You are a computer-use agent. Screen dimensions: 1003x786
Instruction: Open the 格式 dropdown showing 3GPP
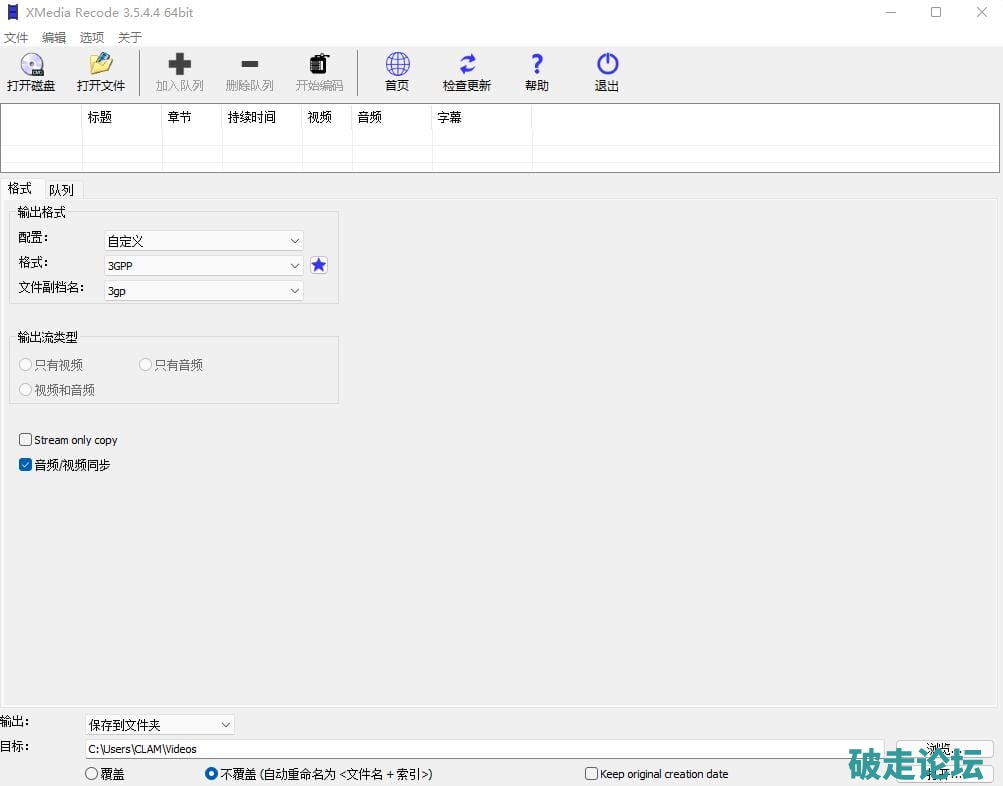[x=204, y=266]
